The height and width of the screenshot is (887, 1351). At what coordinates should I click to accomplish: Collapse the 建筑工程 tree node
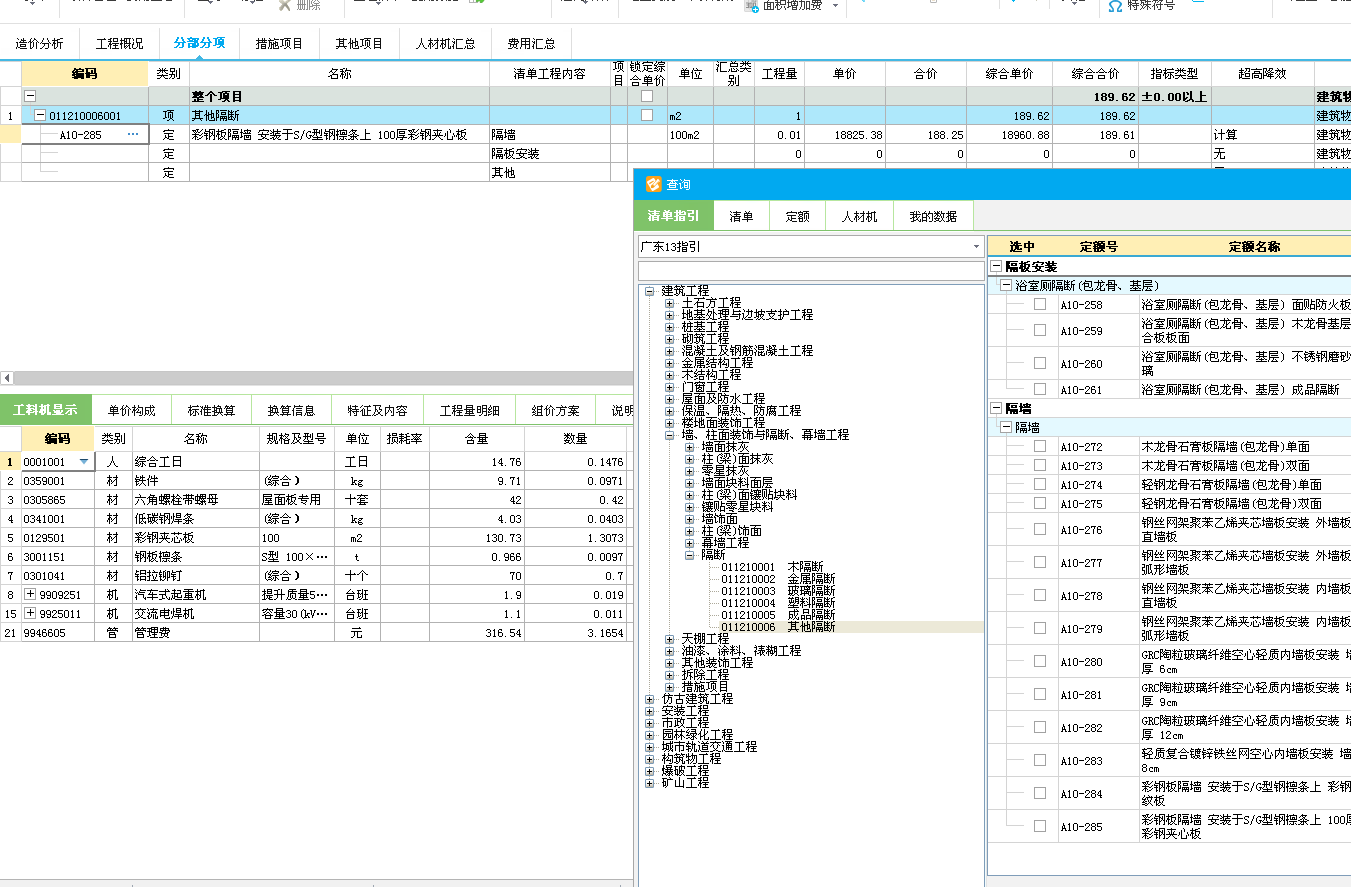coord(650,290)
